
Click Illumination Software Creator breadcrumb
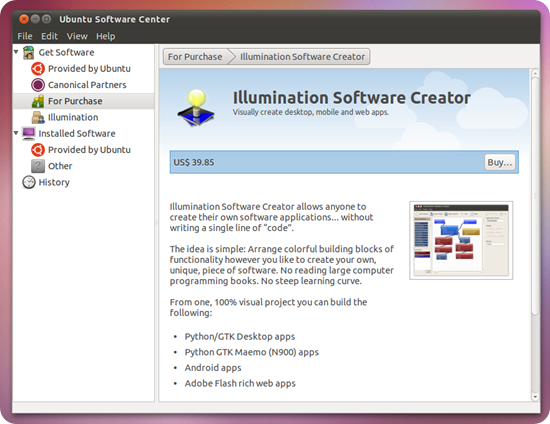(302, 57)
